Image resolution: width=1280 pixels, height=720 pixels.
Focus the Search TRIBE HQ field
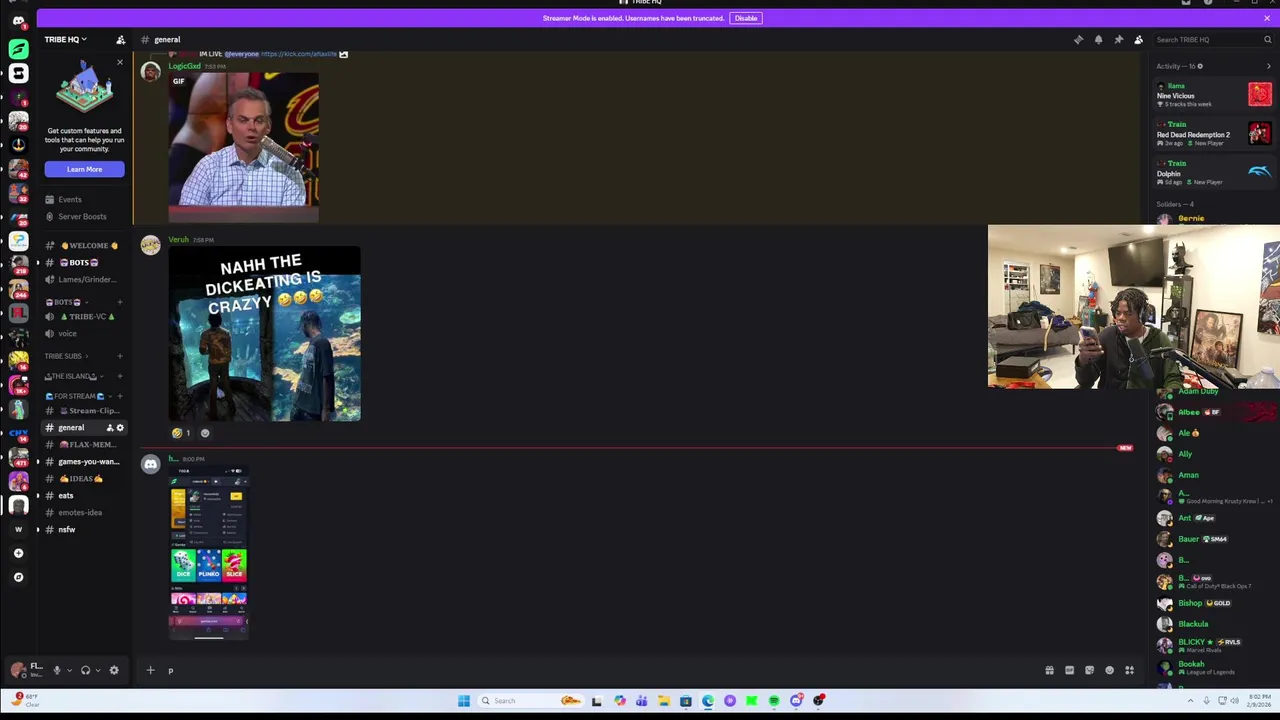1213,40
